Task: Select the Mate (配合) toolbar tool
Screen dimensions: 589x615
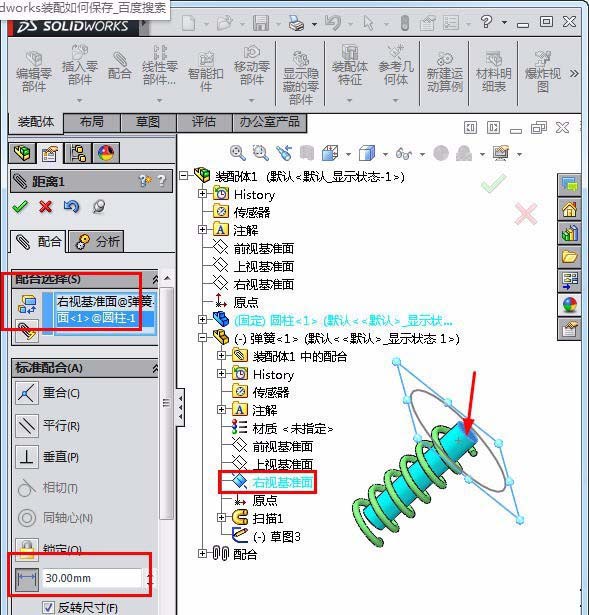Action: pyautogui.click(x=119, y=66)
